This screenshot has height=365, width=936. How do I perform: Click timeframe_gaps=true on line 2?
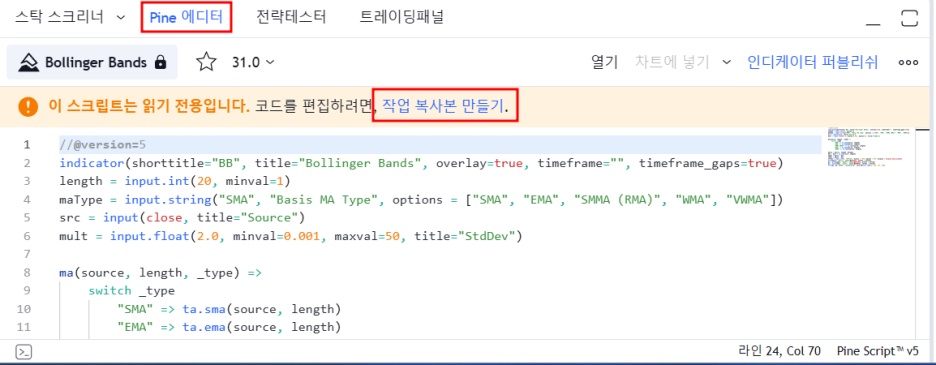pos(707,163)
